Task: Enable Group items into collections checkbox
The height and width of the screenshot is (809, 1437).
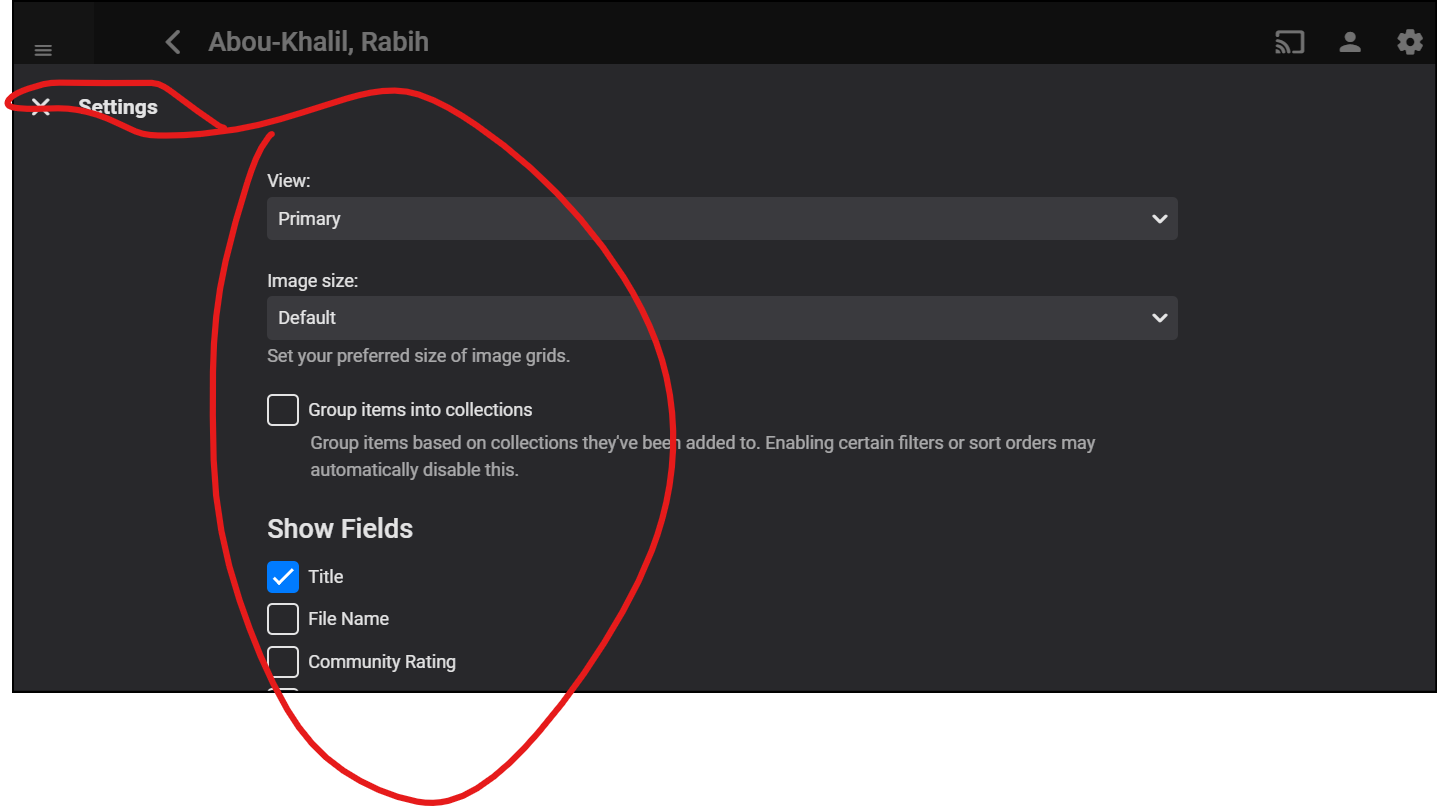Action: click(x=283, y=410)
